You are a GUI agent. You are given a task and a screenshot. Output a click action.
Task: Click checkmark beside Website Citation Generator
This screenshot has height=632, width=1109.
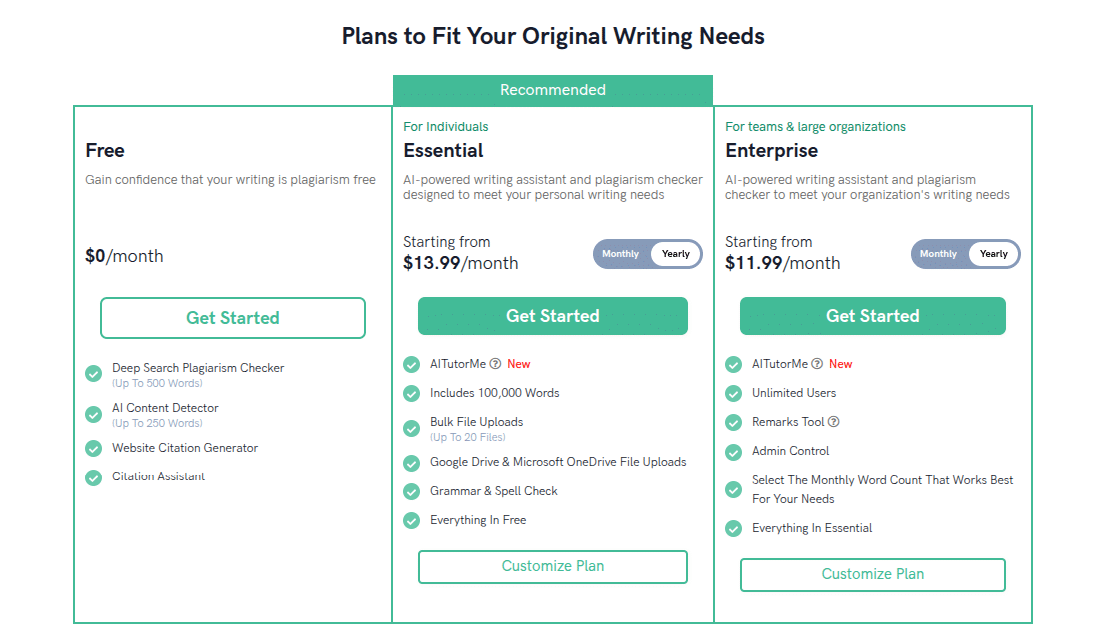click(x=93, y=448)
